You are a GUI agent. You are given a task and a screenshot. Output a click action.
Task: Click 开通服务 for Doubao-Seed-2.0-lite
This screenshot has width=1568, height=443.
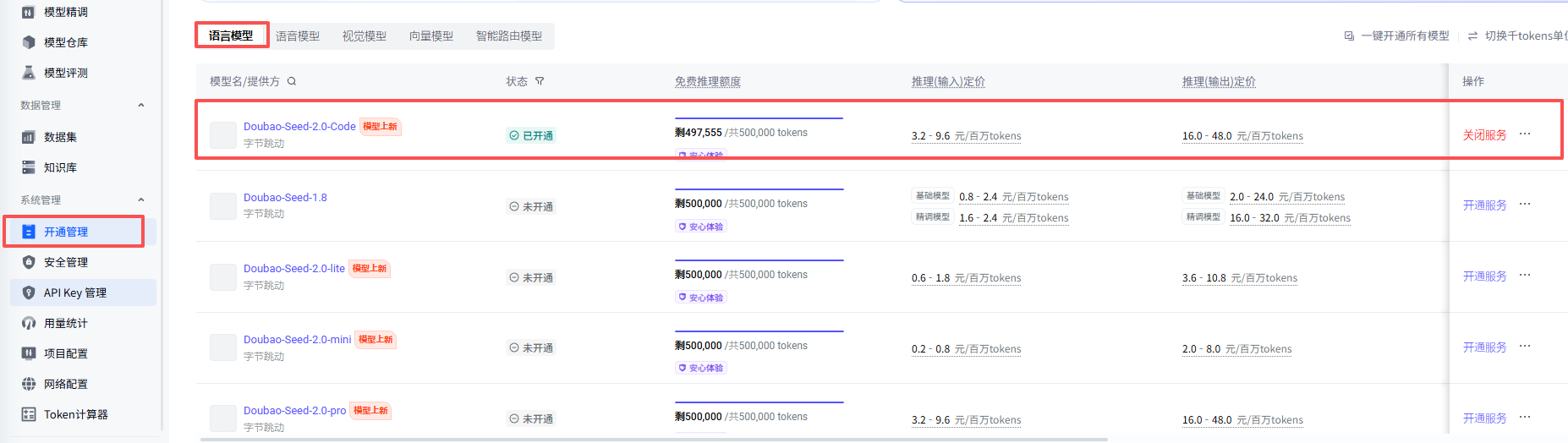1484,276
